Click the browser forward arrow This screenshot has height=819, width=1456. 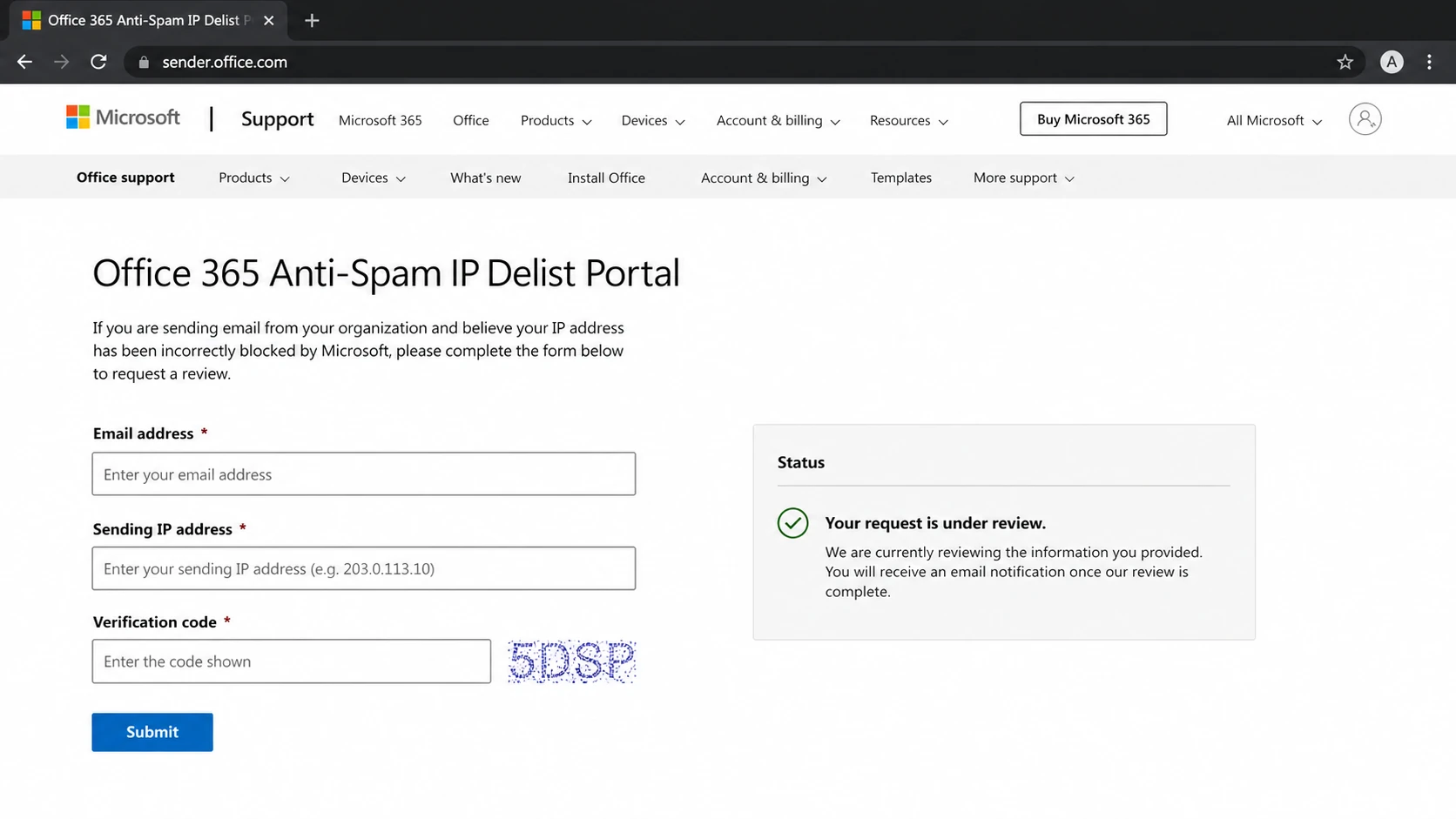[x=61, y=62]
